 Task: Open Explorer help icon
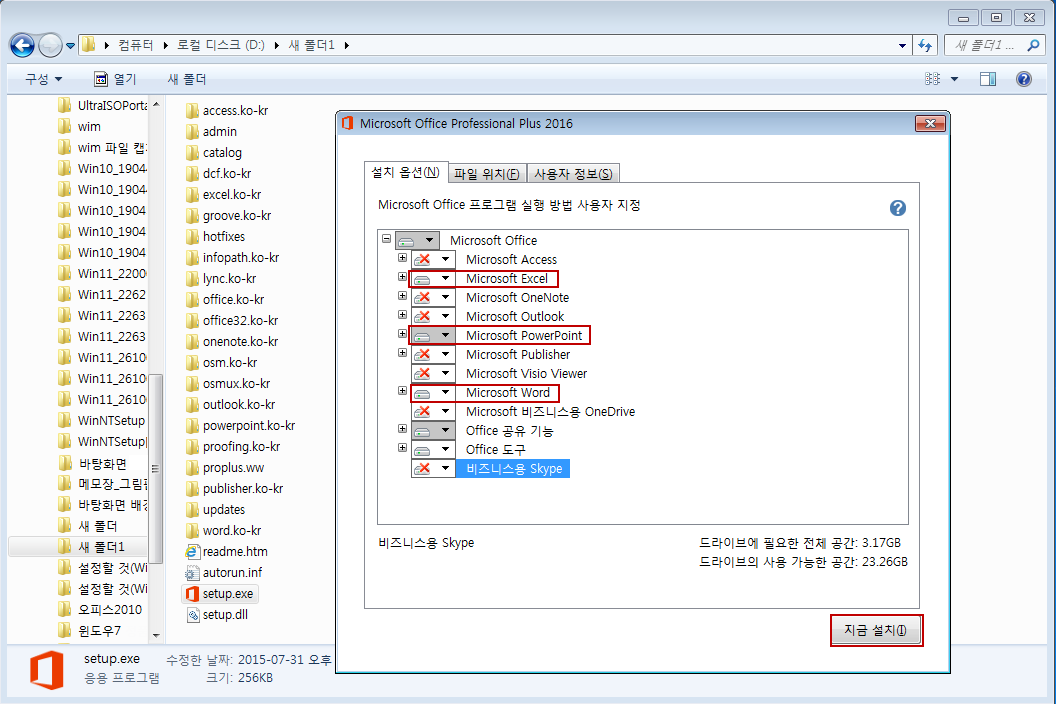pos(1024,79)
